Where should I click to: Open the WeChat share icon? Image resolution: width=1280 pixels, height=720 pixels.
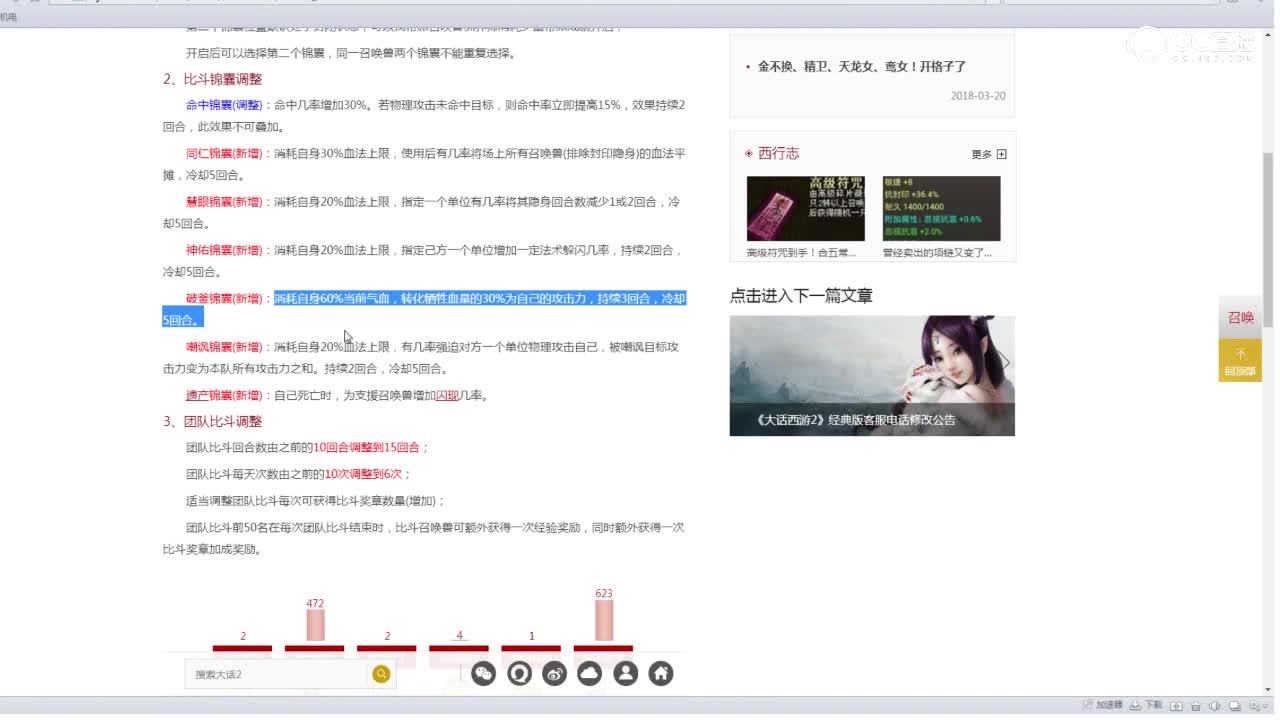tap(483, 674)
